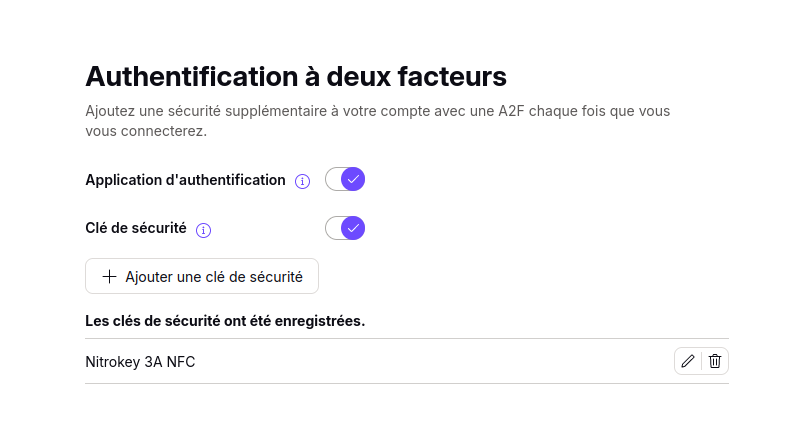
Task: Click Ajouter une clé de sécurité button
Action: [202, 276]
